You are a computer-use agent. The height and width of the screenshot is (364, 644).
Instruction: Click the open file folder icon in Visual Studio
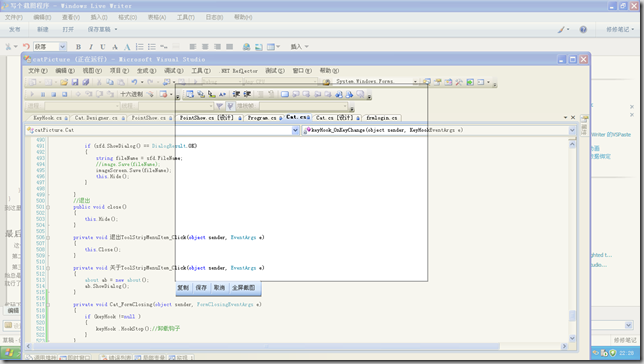pyautogui.click(x=64, y=82)
